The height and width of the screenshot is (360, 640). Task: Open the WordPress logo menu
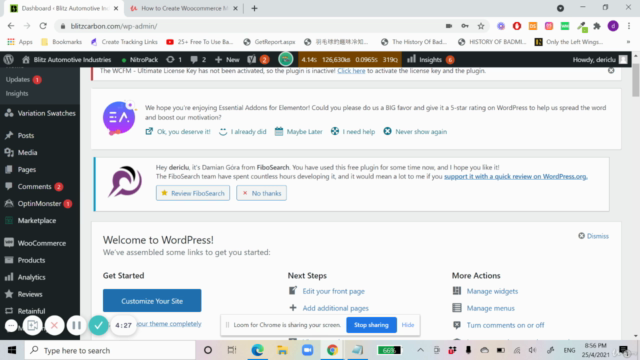click(x=9, y=60)
